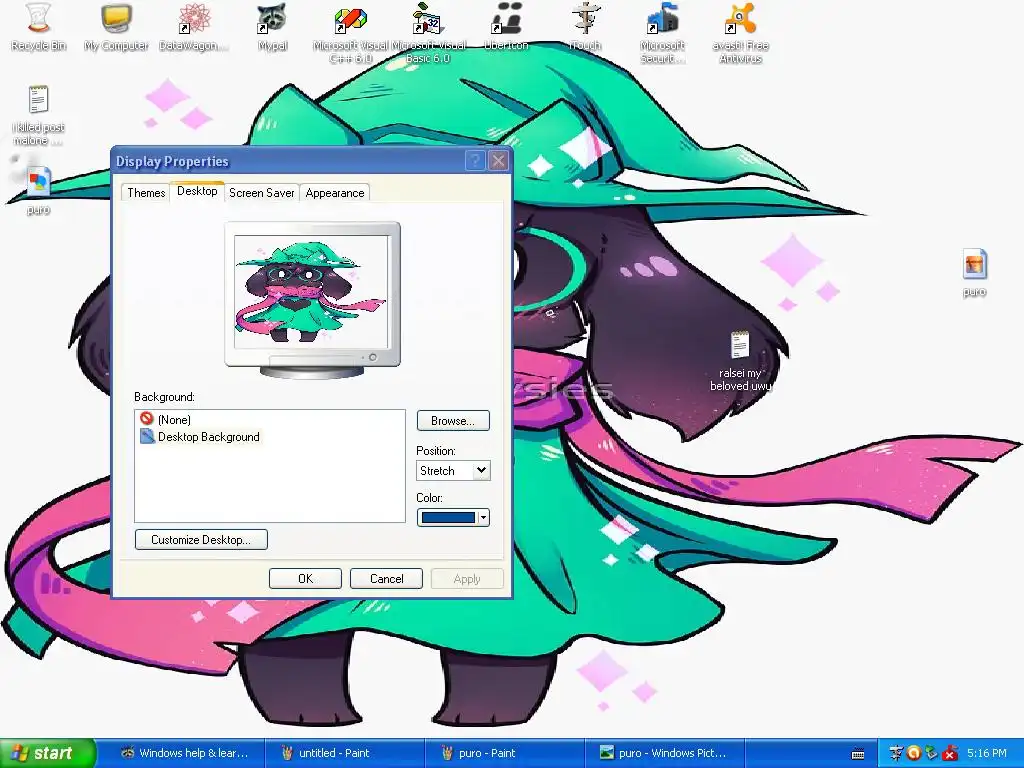The image size is (1024, 768).
Task: Open the Screen Saver tab
Action: (261, 193)
